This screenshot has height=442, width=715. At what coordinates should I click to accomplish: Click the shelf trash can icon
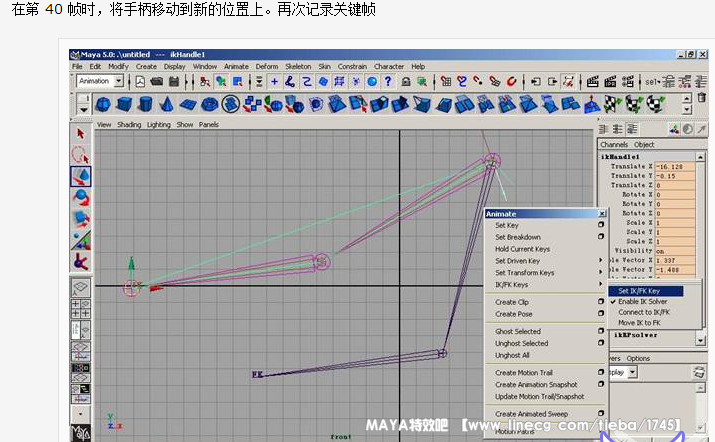point(702,97)
